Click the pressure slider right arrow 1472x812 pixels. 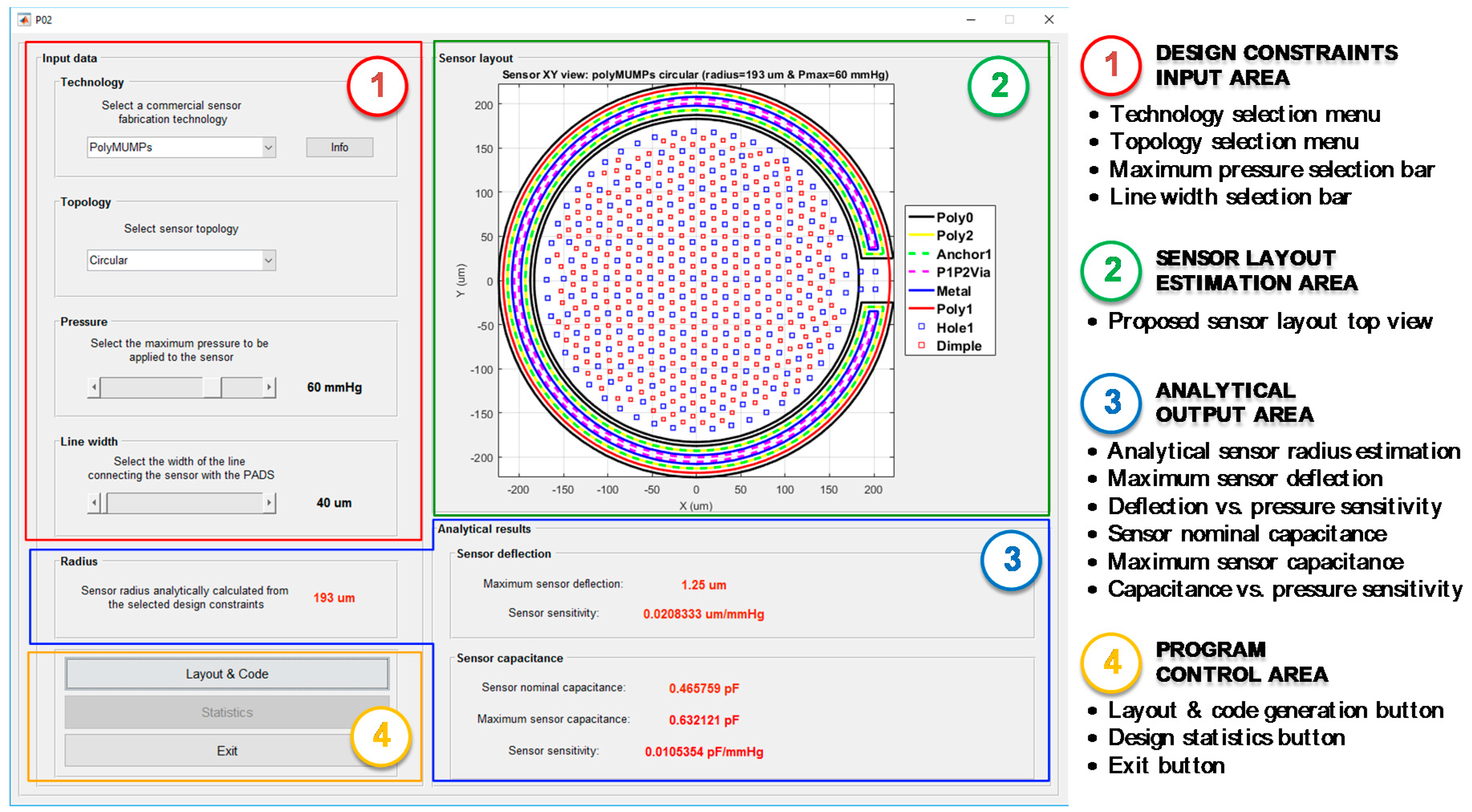point(269,387)
